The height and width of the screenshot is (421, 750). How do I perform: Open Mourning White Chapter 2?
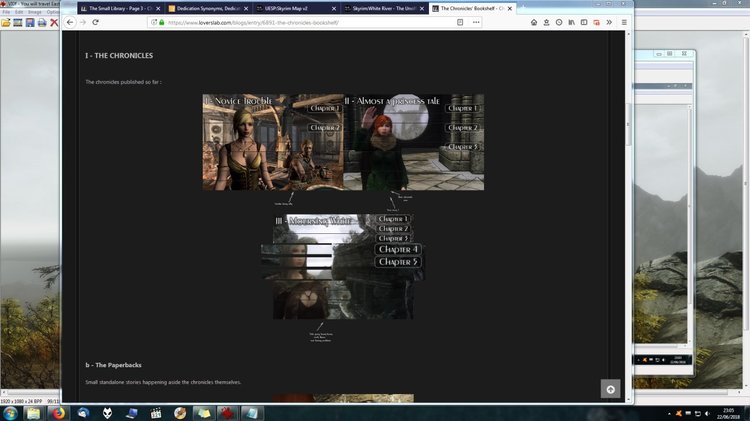click(393, 229)
